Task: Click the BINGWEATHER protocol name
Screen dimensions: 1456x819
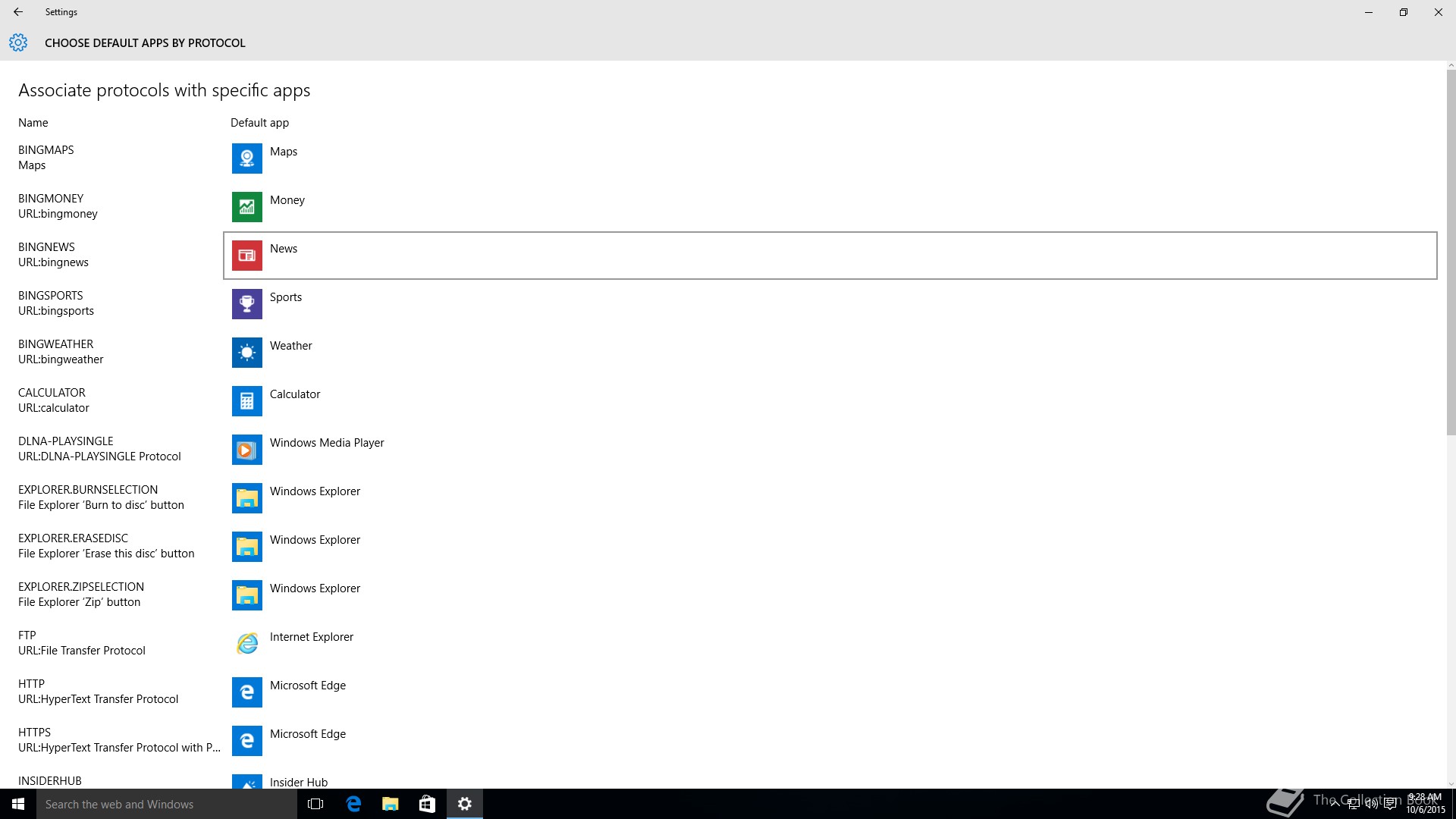Action: point(56,344)
